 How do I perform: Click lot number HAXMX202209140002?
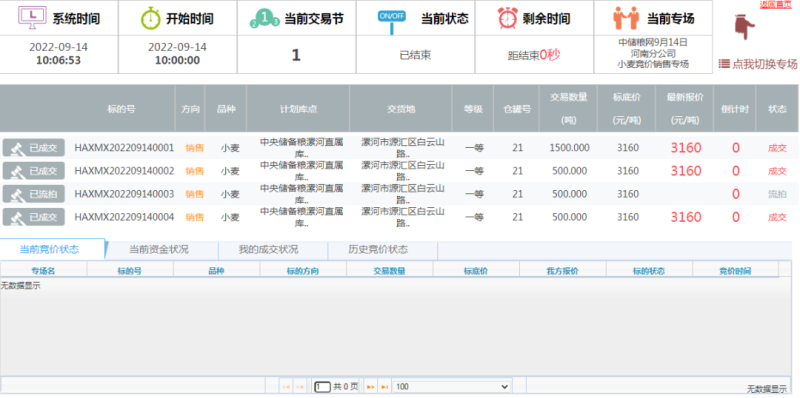point(124,171)
